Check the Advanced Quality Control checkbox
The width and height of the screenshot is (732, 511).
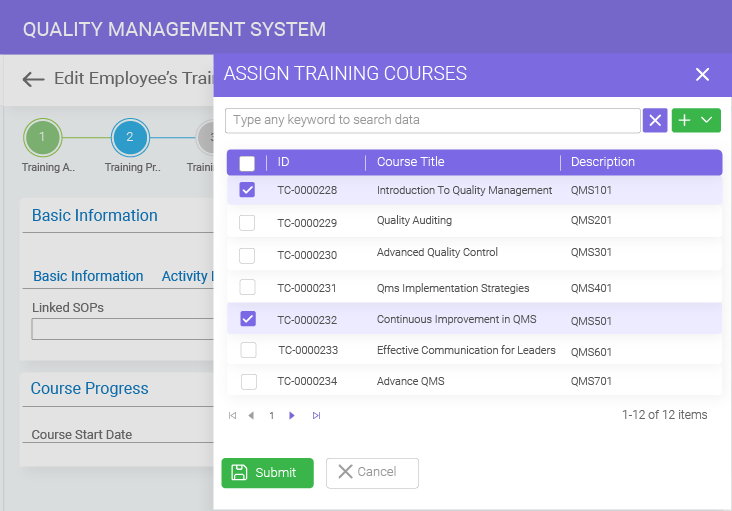click(x=247, y=255)
